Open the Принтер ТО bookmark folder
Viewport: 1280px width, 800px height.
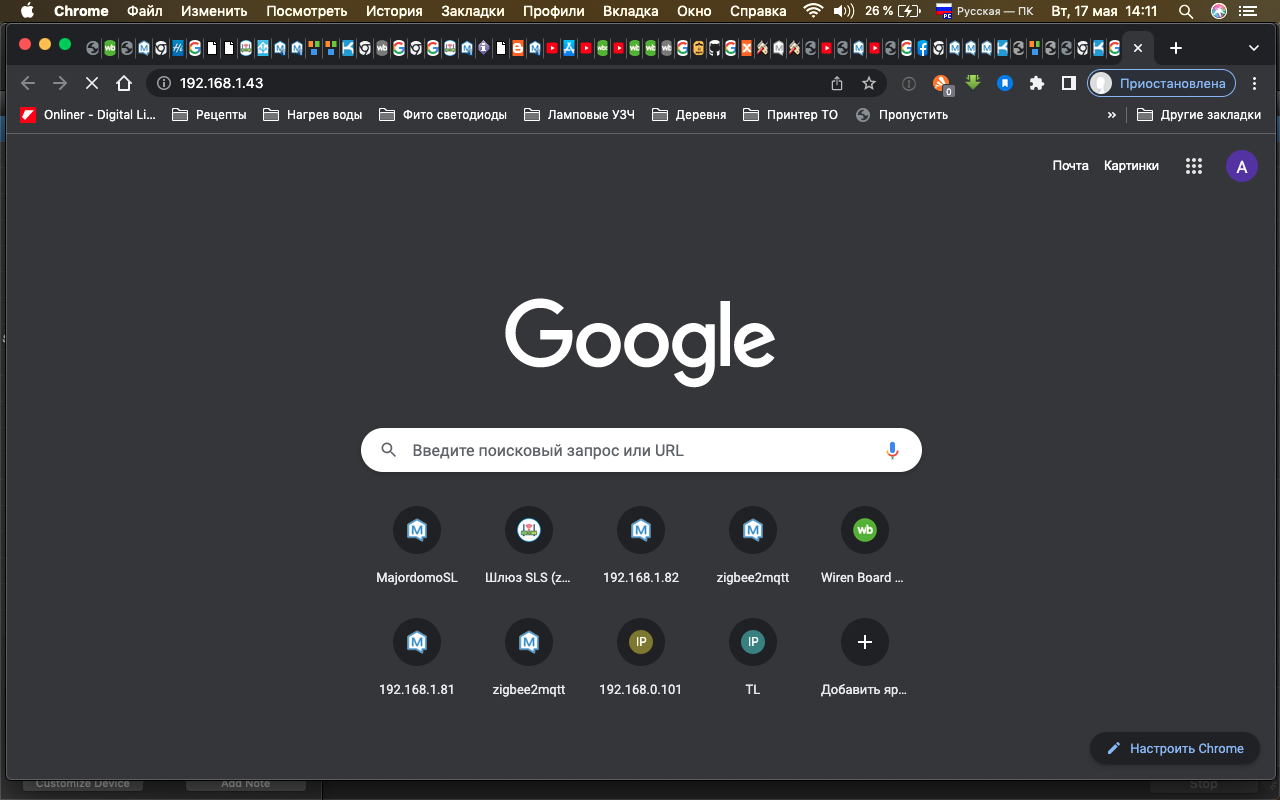tap(791, 115)
